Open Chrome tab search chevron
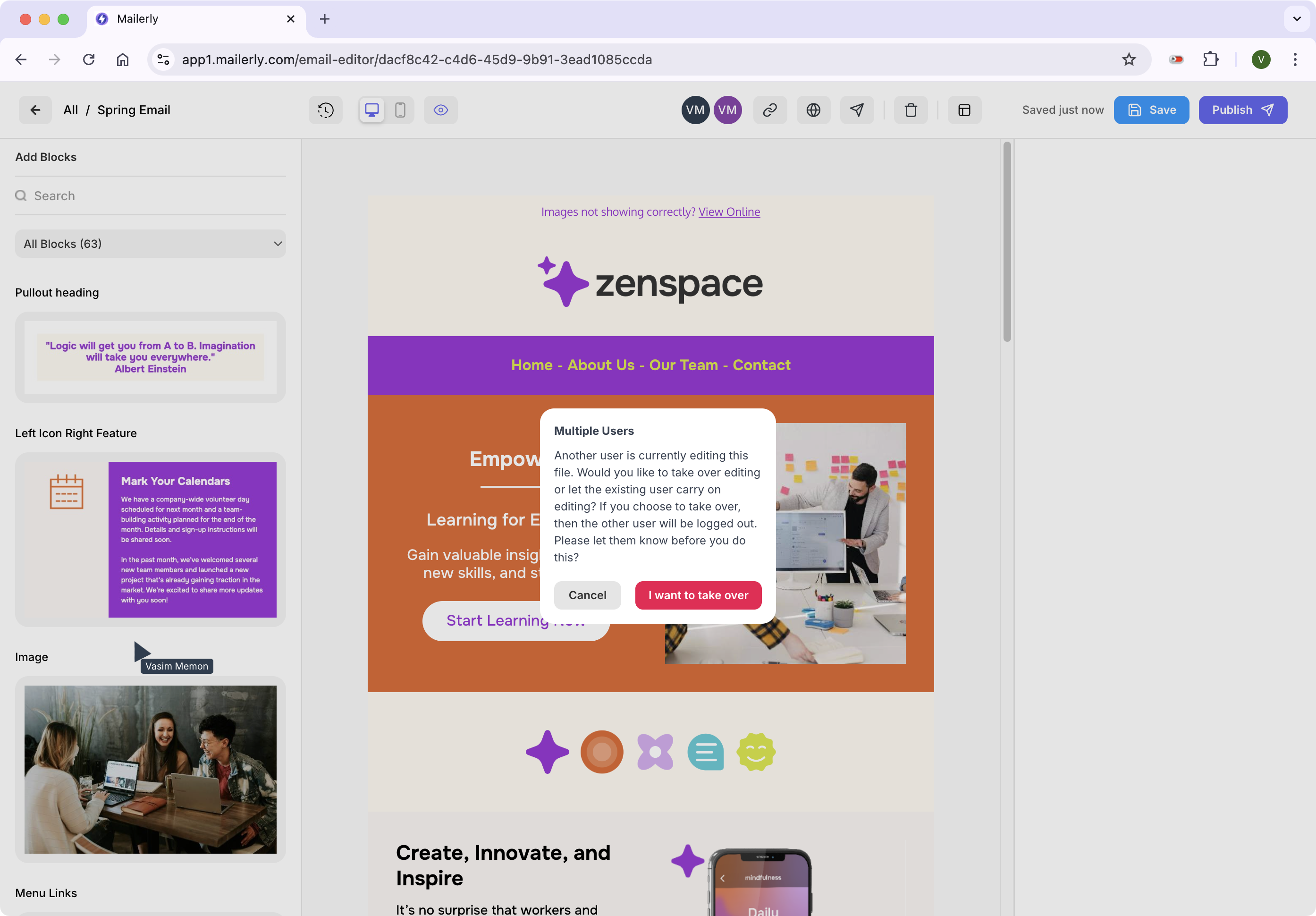The width and height of the screenshot is (1316, 916). click(x=1297, y=19)
